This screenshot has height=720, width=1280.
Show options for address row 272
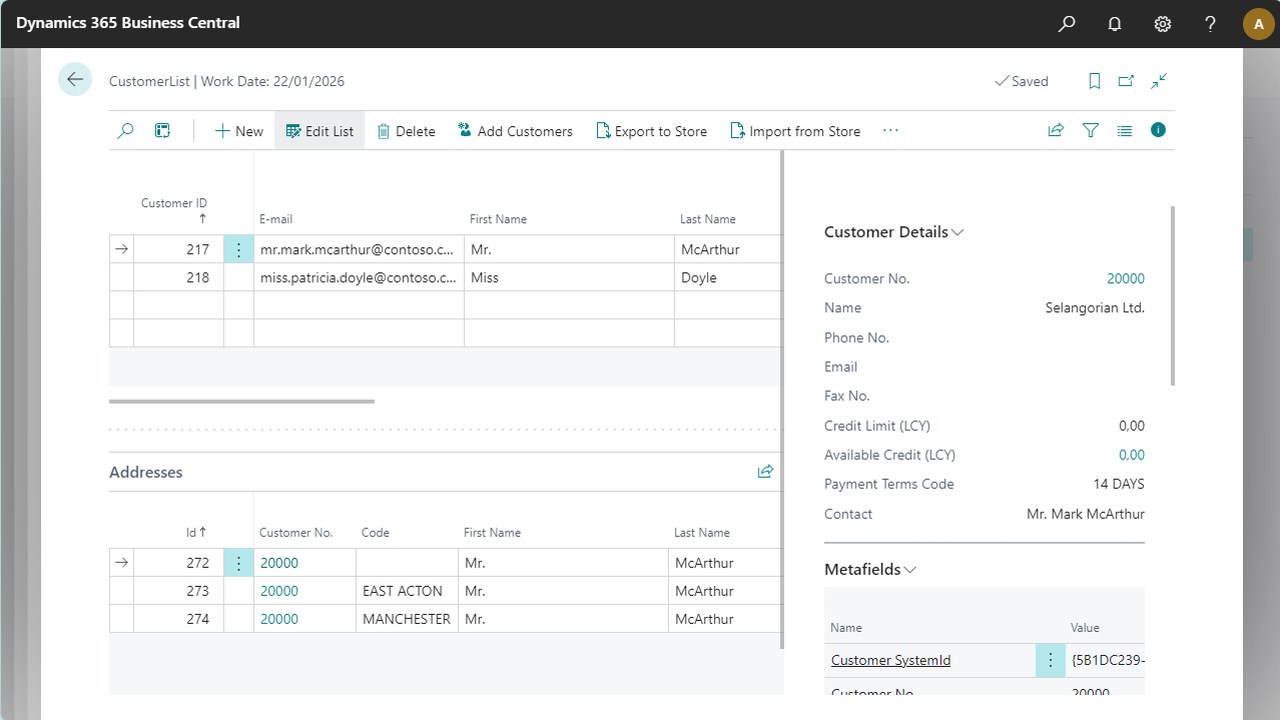238,563
